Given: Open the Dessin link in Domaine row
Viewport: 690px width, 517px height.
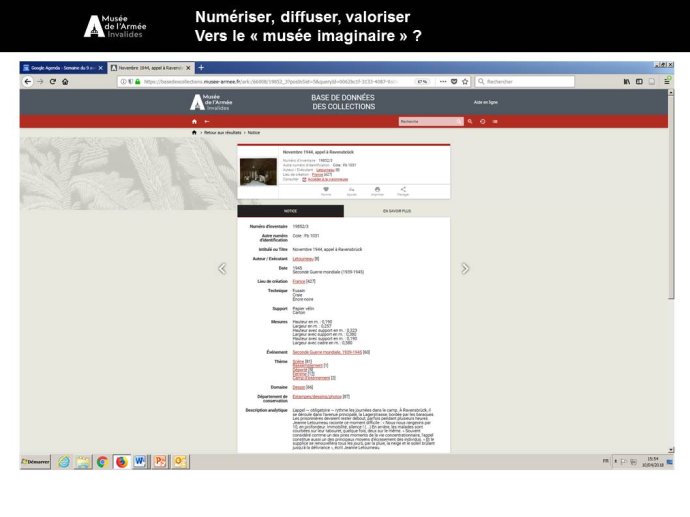Looking at the screenshot, I should [299, 387].
